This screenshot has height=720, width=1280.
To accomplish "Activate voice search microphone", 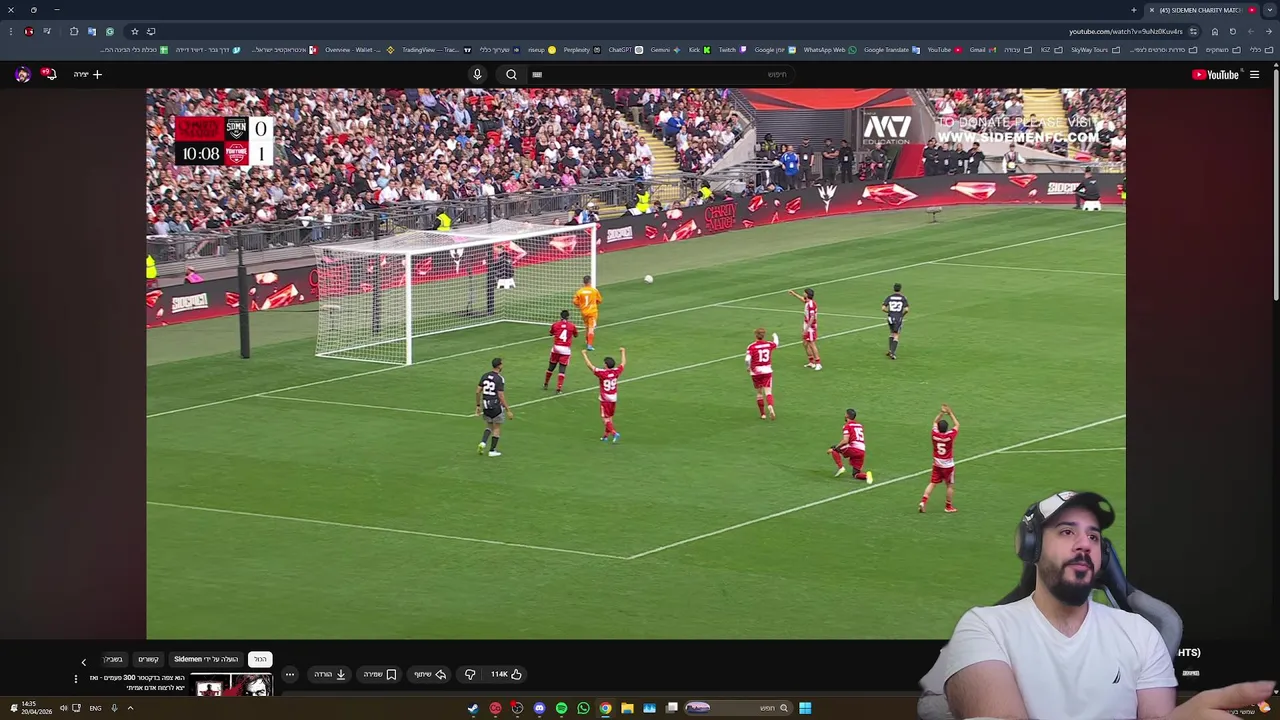I will [x=477, y=74].
